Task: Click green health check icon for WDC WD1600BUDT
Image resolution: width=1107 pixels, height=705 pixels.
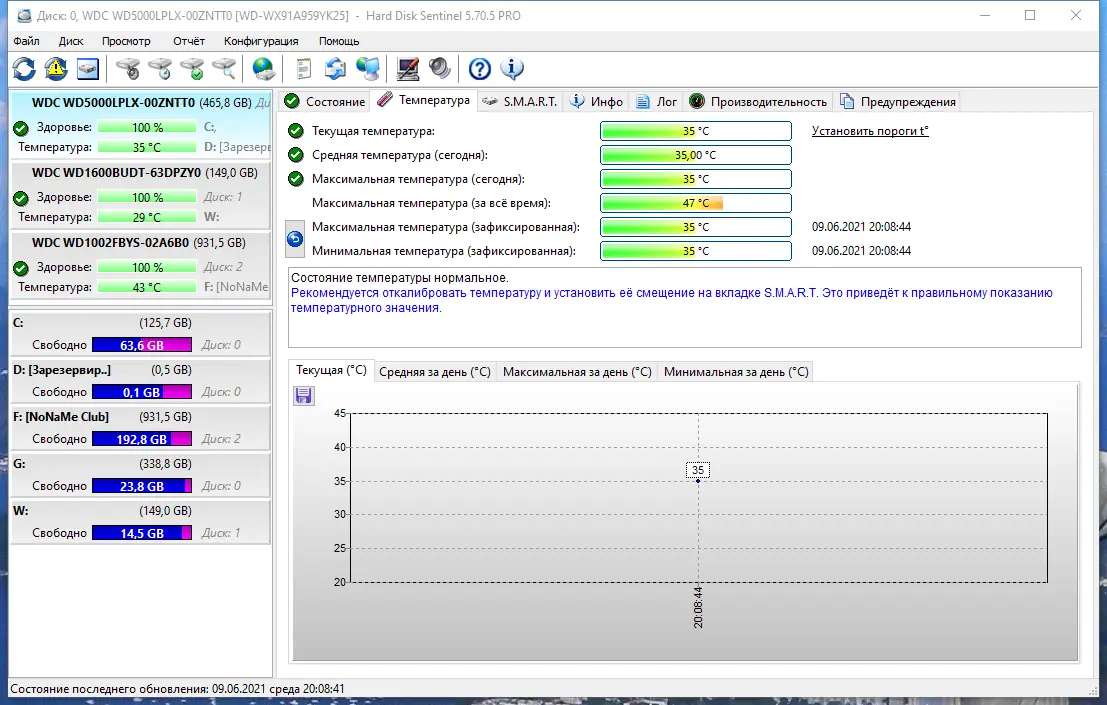Action: [21, 198]
